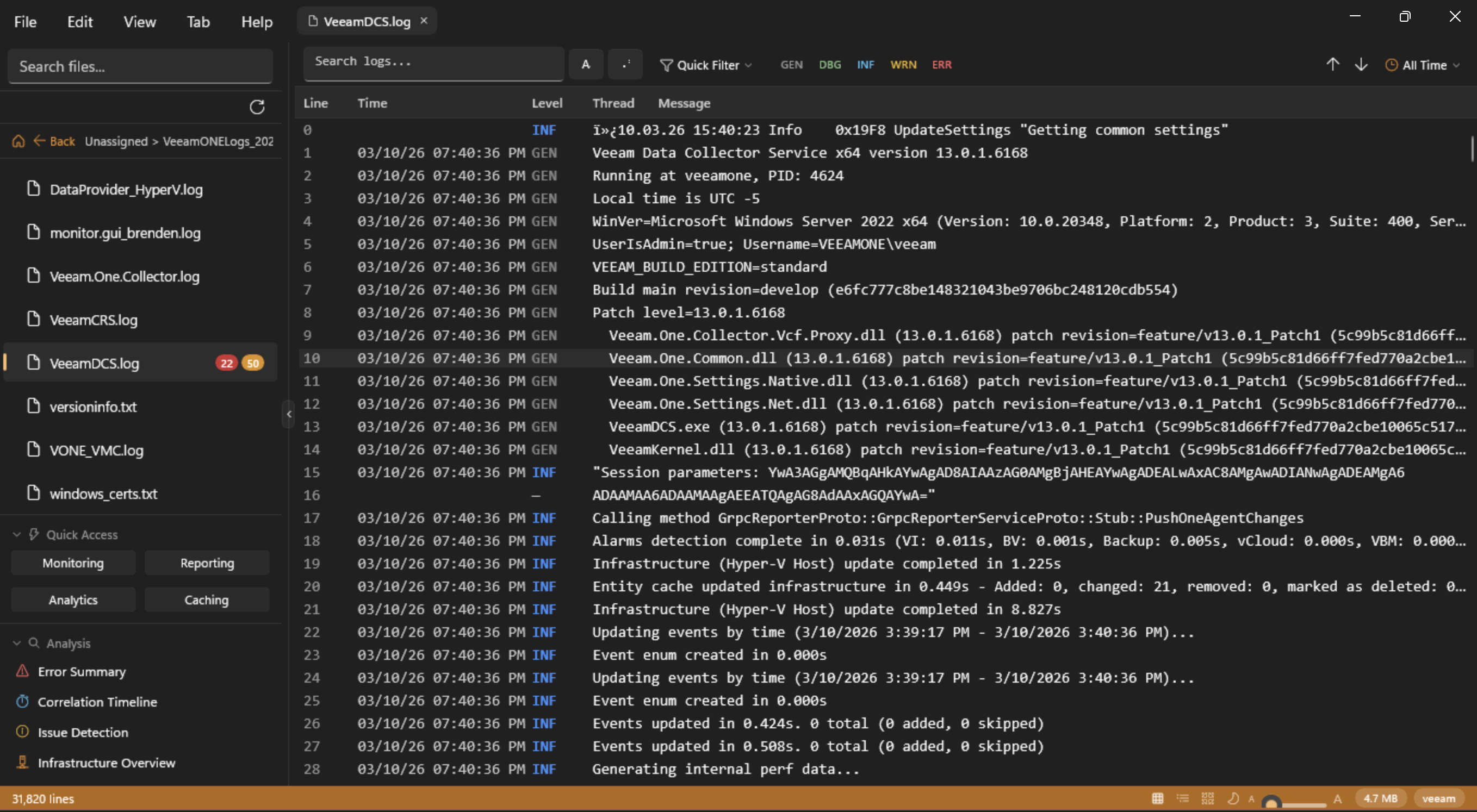
Task: Click the large A font size icon
Action: pos(1337,798)
